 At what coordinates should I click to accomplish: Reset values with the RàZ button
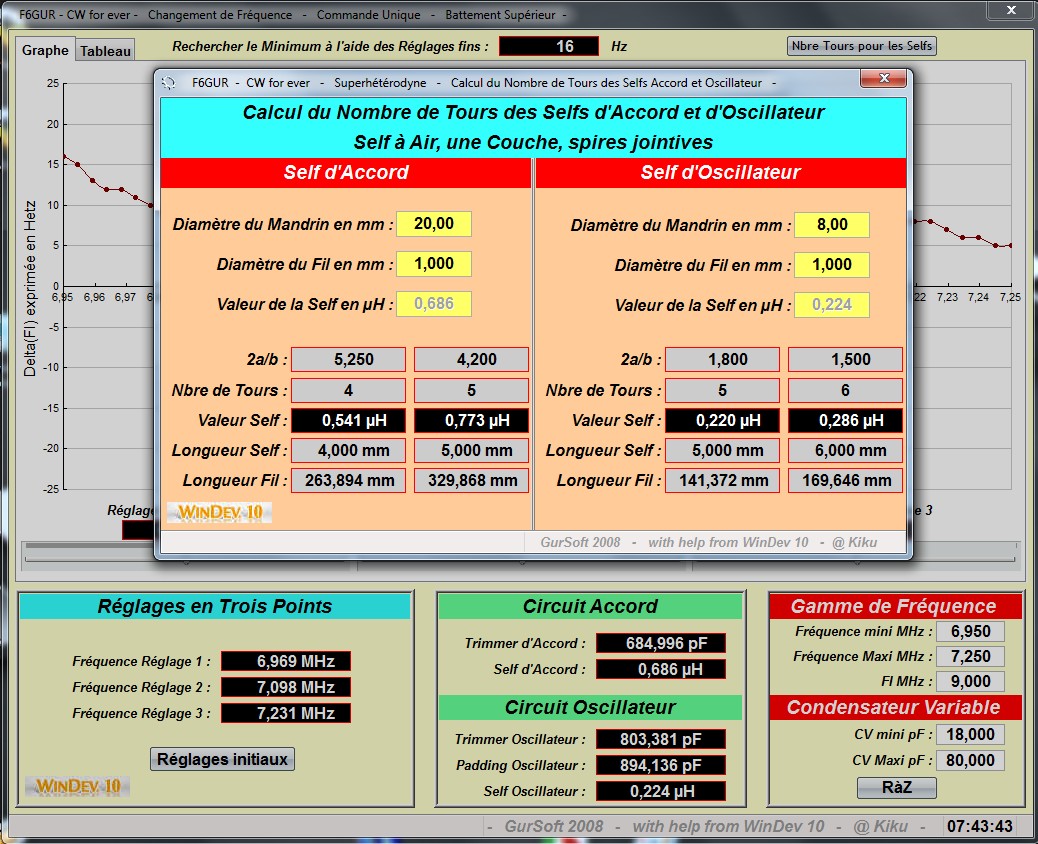click(896, 787)
